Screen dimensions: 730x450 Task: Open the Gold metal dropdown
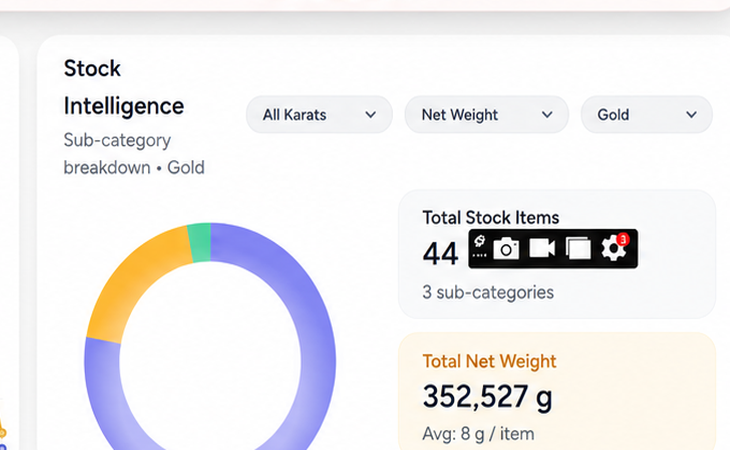(647, 114)
